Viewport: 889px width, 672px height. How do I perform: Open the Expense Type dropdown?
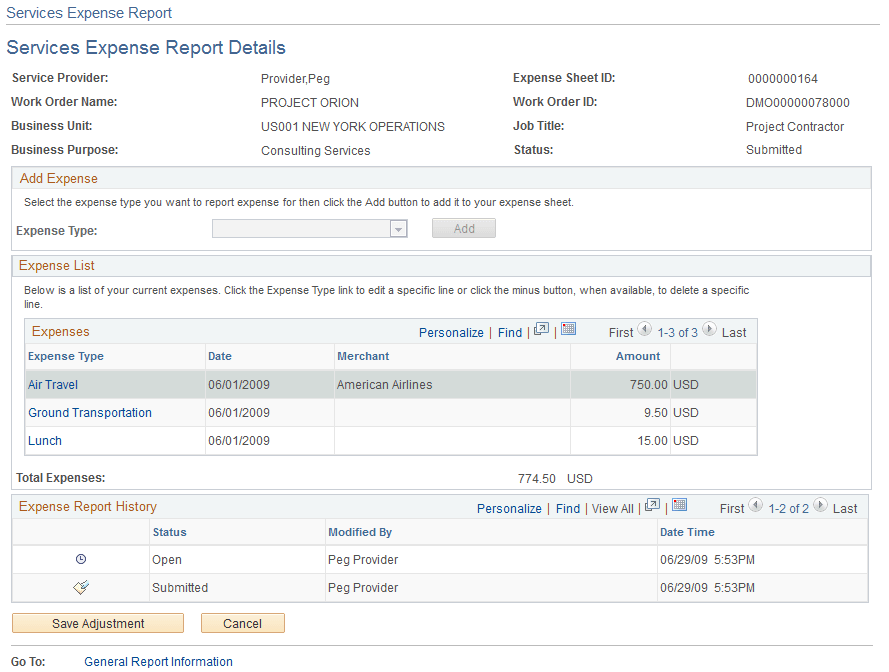click(x=398, y=228)
